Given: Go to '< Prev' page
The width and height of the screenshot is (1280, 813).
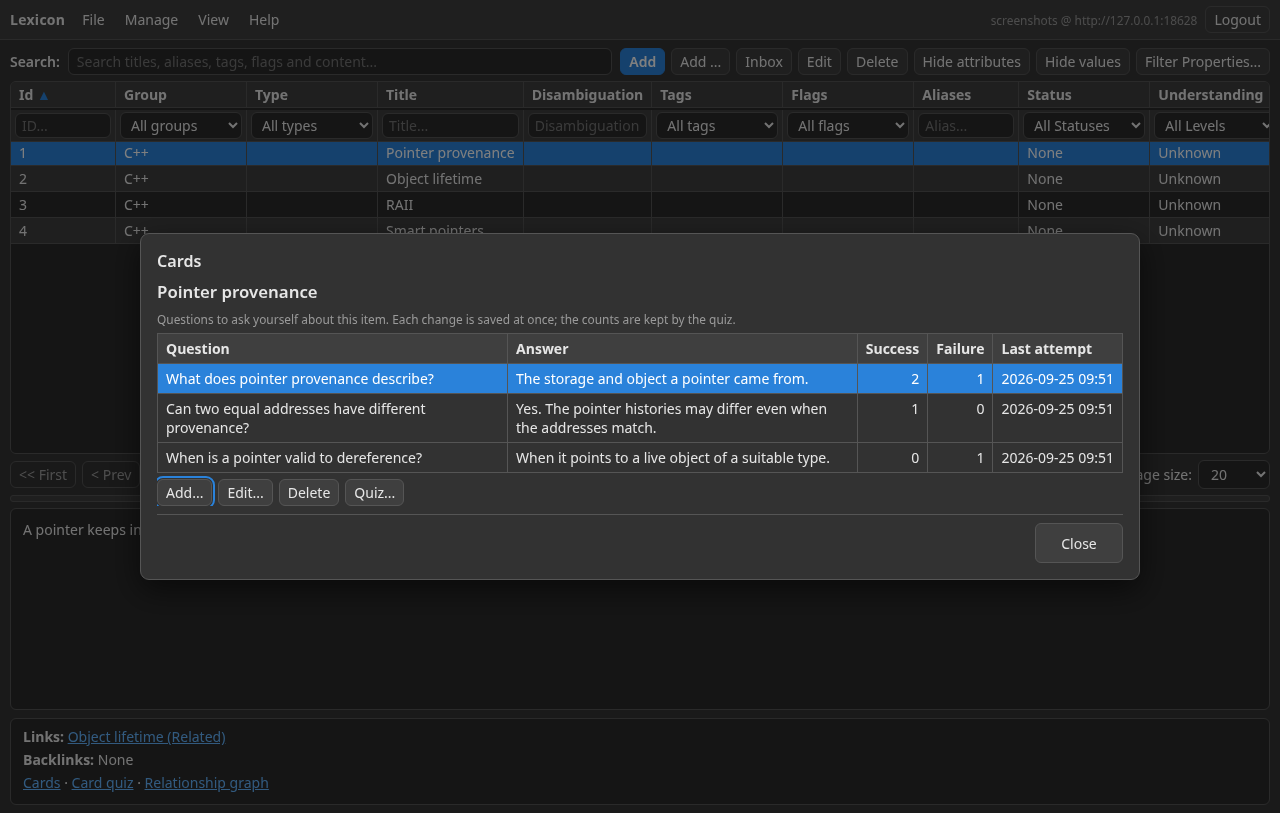Looking at the screenshot, I should (x=111, y=475).
